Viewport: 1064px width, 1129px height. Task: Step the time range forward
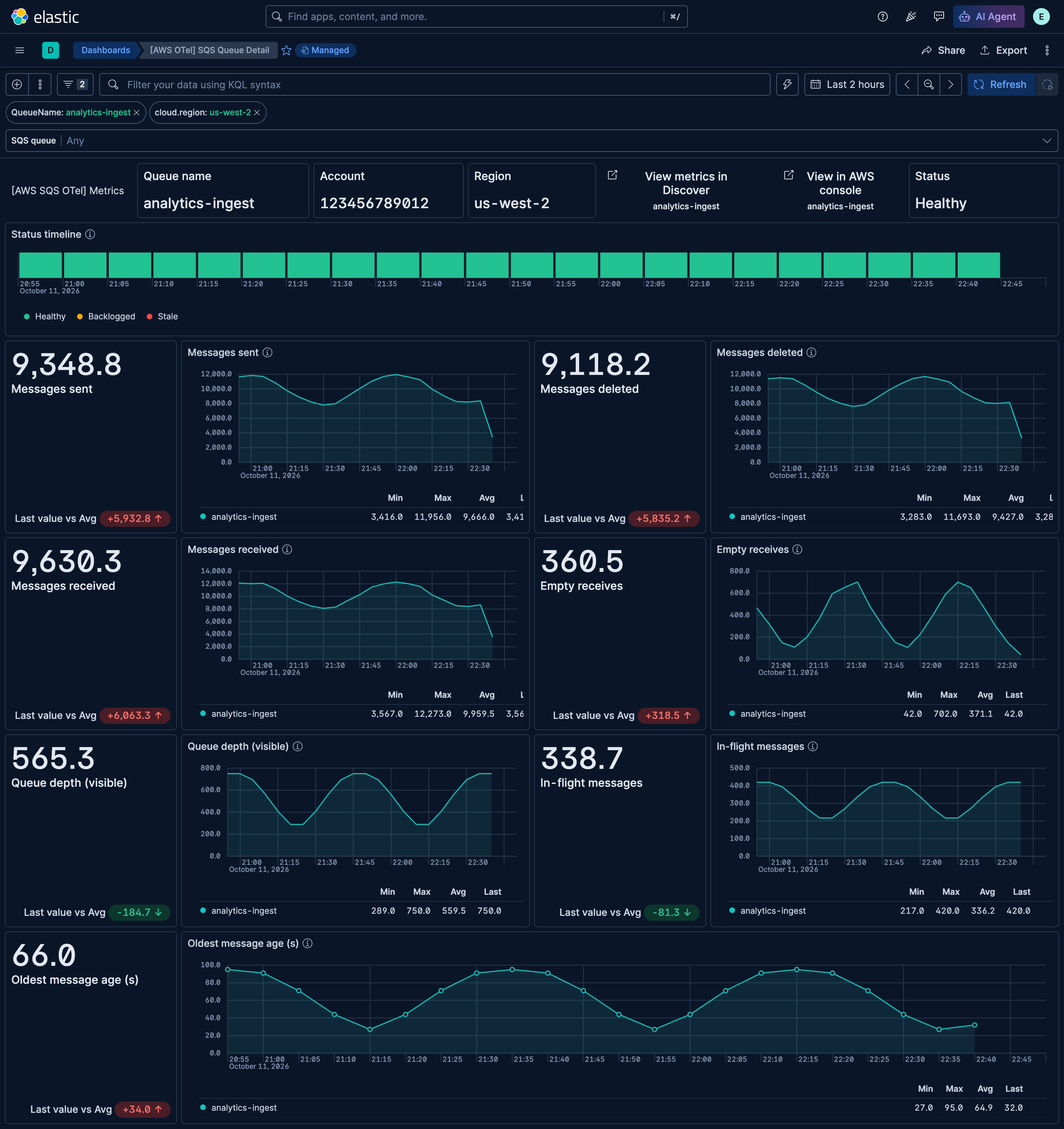click(x=950, y=84)
